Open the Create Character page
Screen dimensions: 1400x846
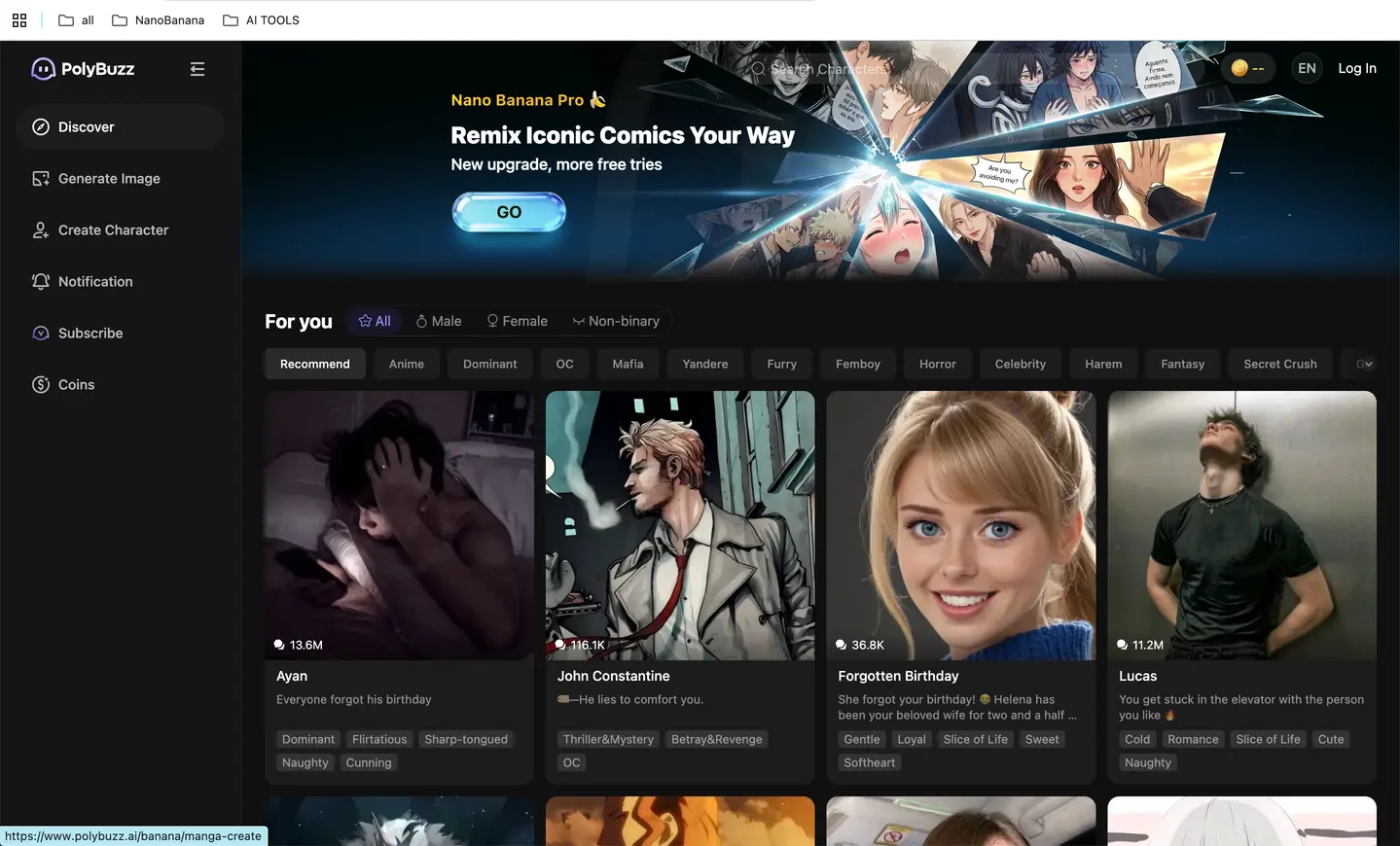point(113,230)
